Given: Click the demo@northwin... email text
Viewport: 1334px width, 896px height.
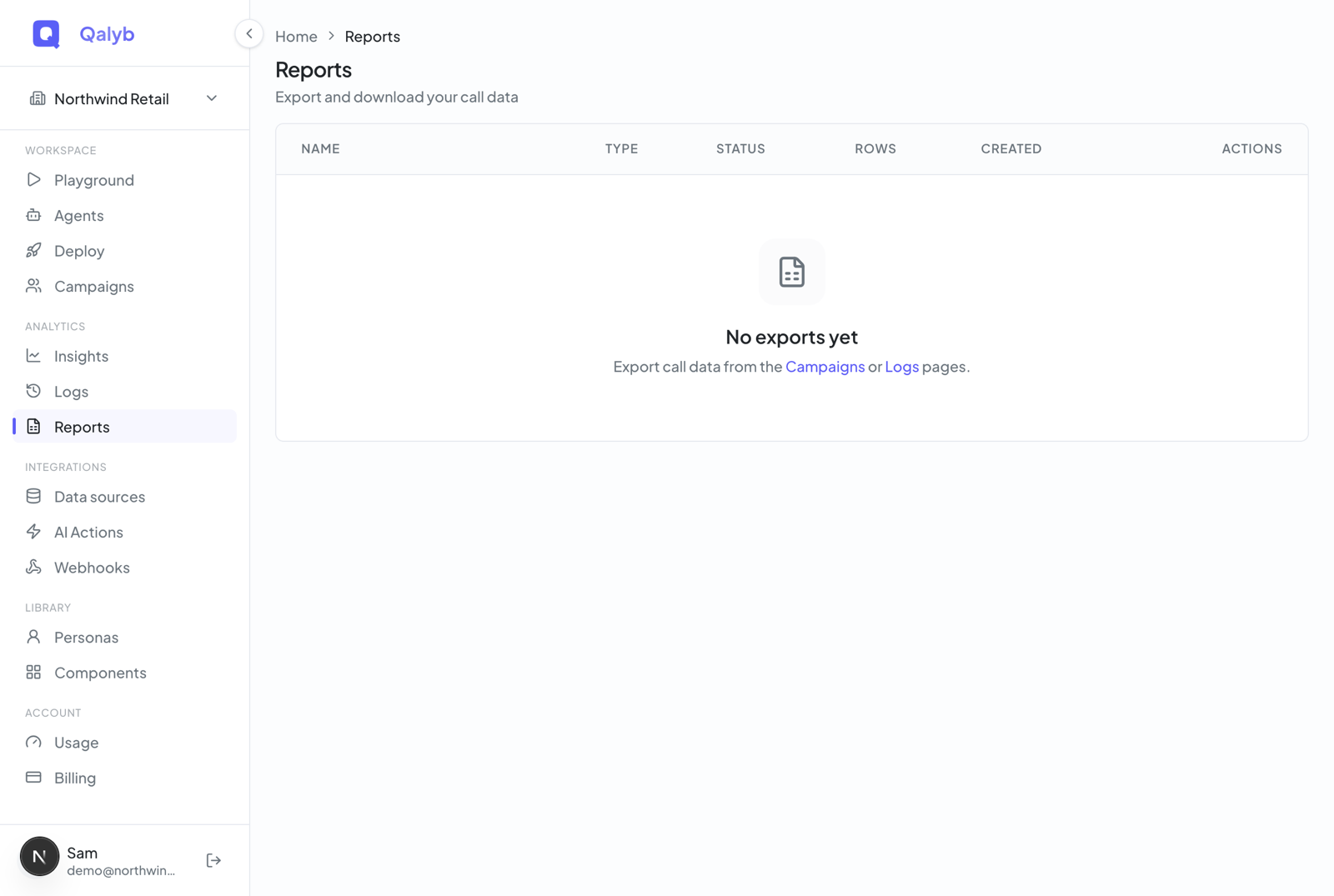Looking at the screenshot, I should click(x=121, y=871).
